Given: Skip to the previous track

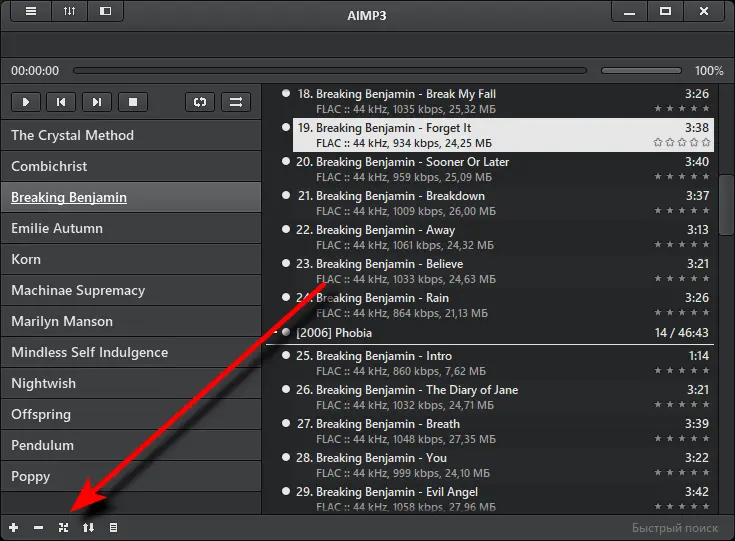Looking at the screenshot, I should click(x=61, y=102).
